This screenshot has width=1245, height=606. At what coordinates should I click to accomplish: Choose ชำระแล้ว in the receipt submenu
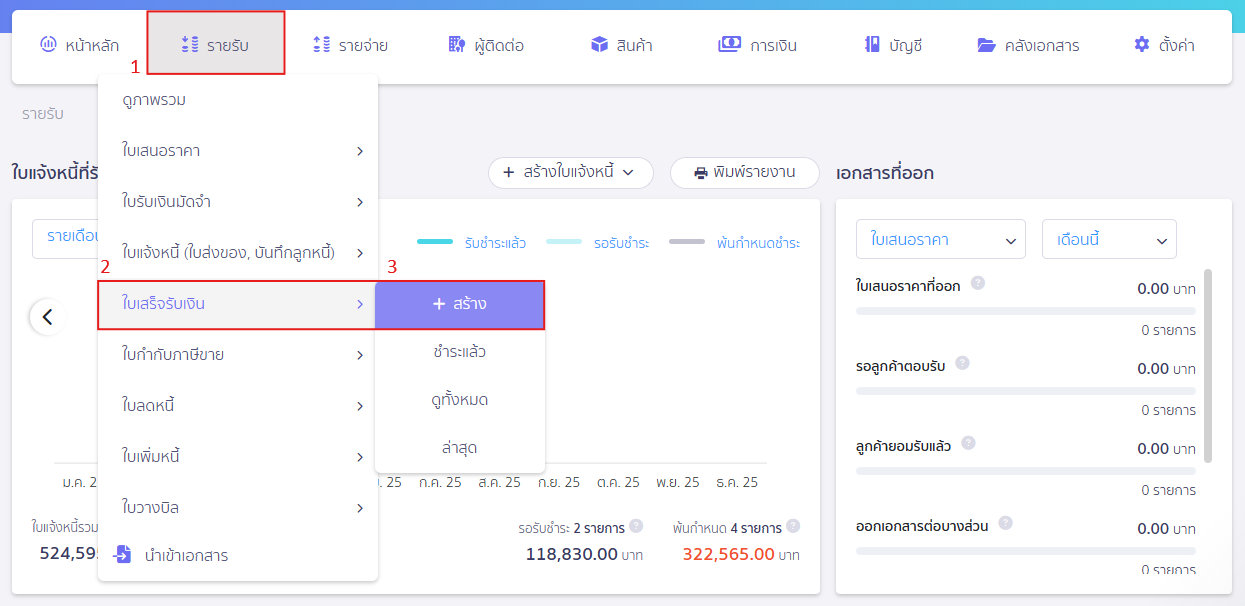click(460, 352)
